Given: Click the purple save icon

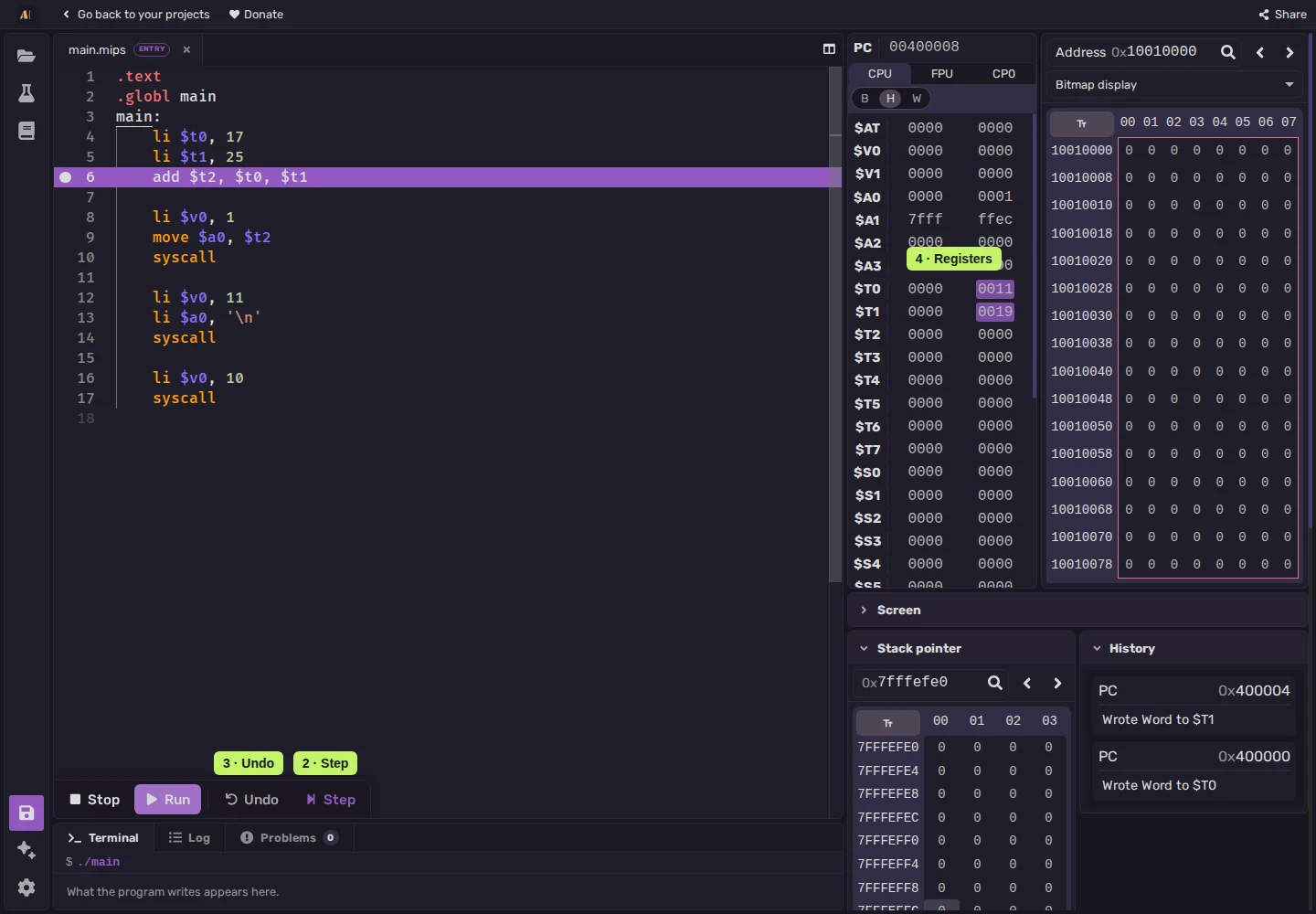Looking at the screenshot, I should click(x=27, y=813).
